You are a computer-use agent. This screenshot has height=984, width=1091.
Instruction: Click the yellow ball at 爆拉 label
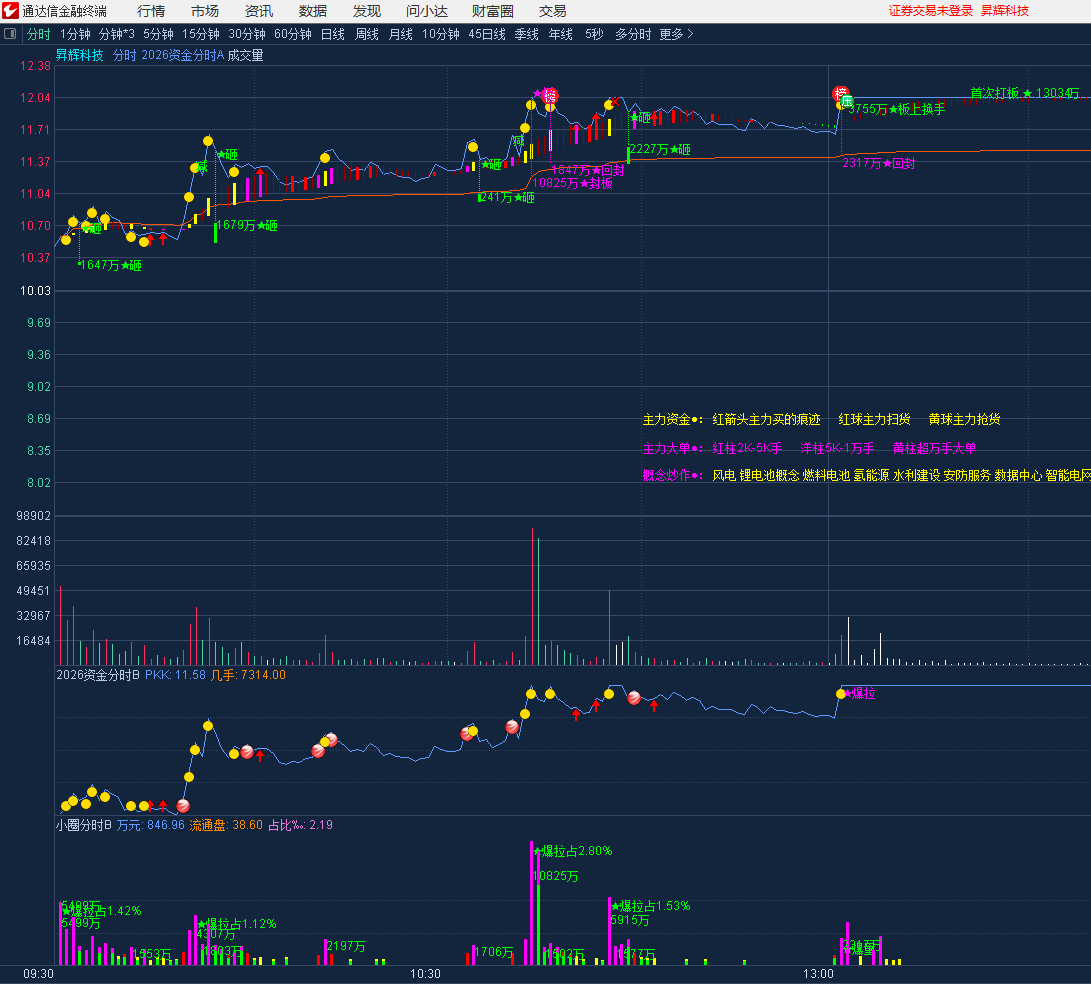(x=841, y=693)
